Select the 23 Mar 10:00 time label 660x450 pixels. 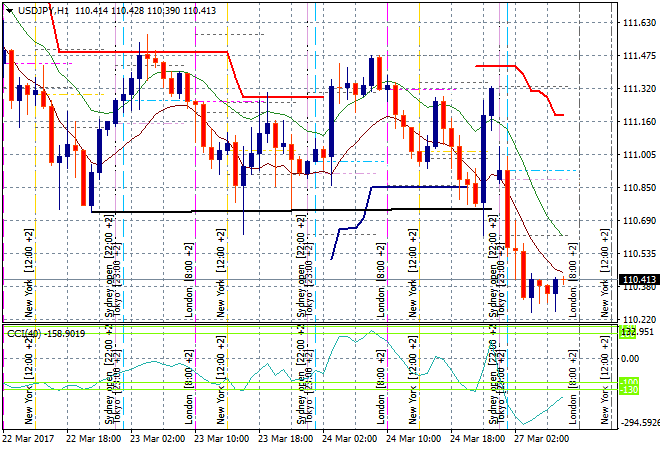222,438
